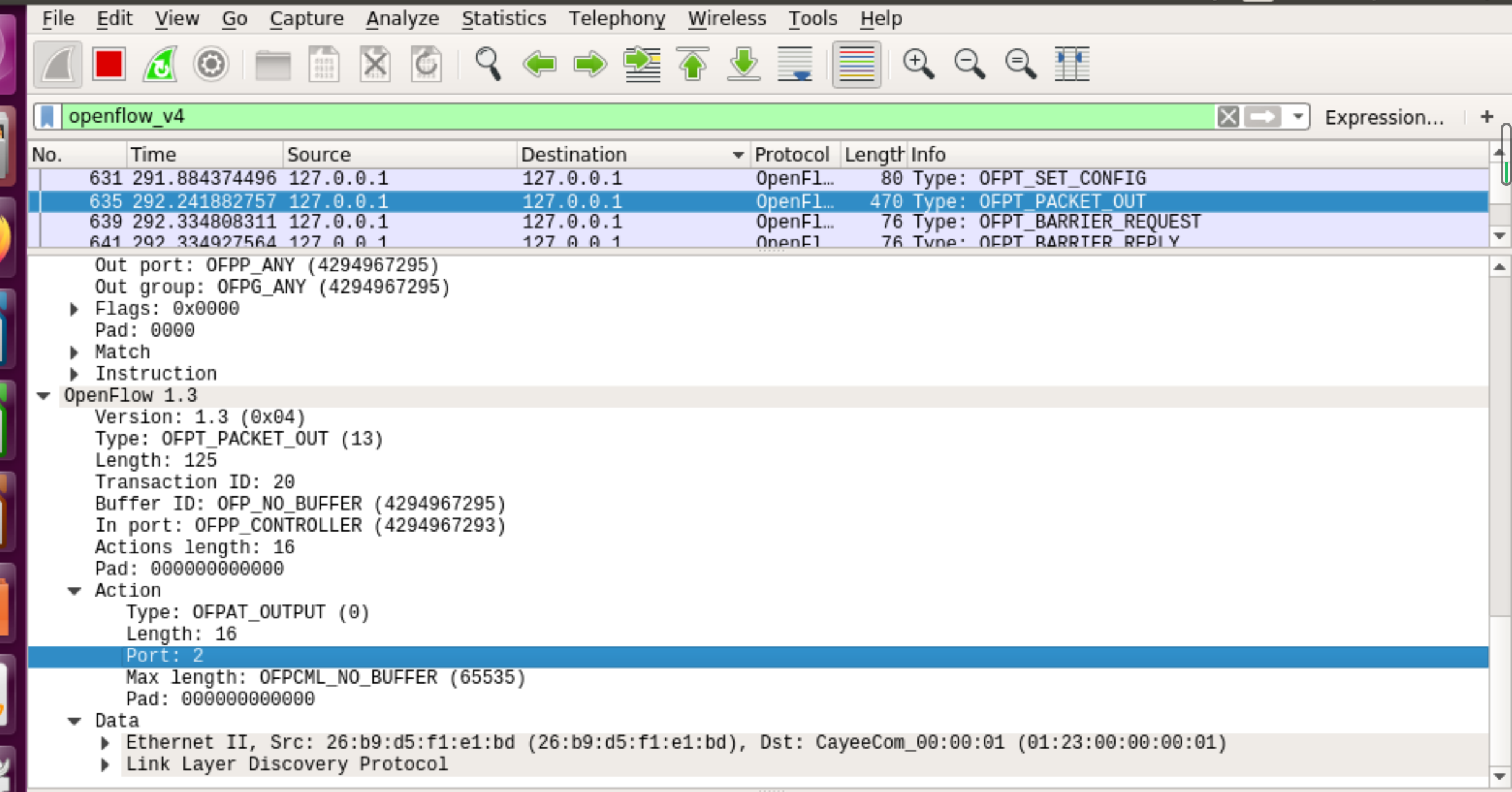Go back in packet history with the left green arrow
The height and width of the screenshot is (792, 1512).
(x=539, y=64)
